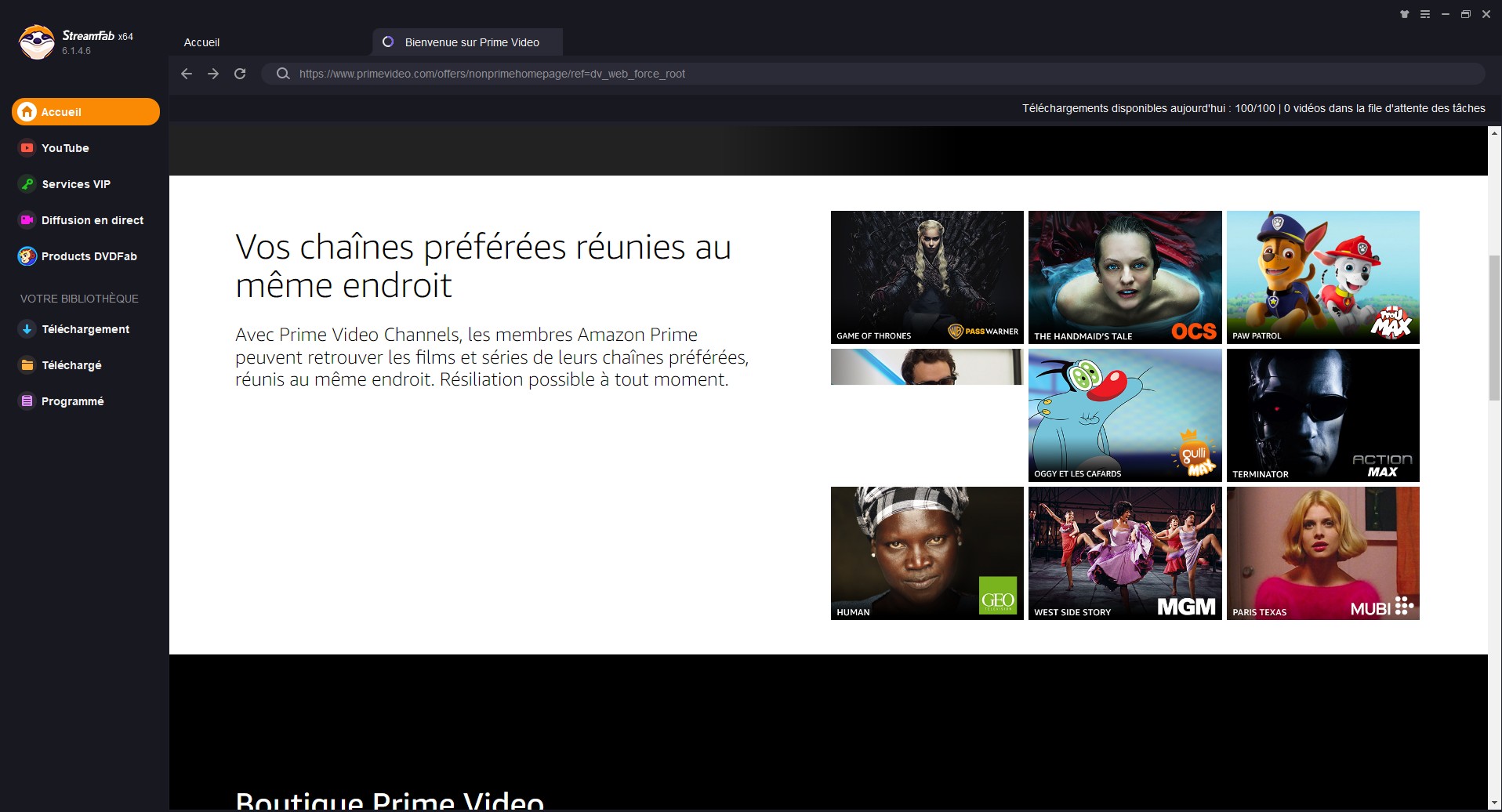
Task: Switch to the Accueil browser tab
Action: 201,42
